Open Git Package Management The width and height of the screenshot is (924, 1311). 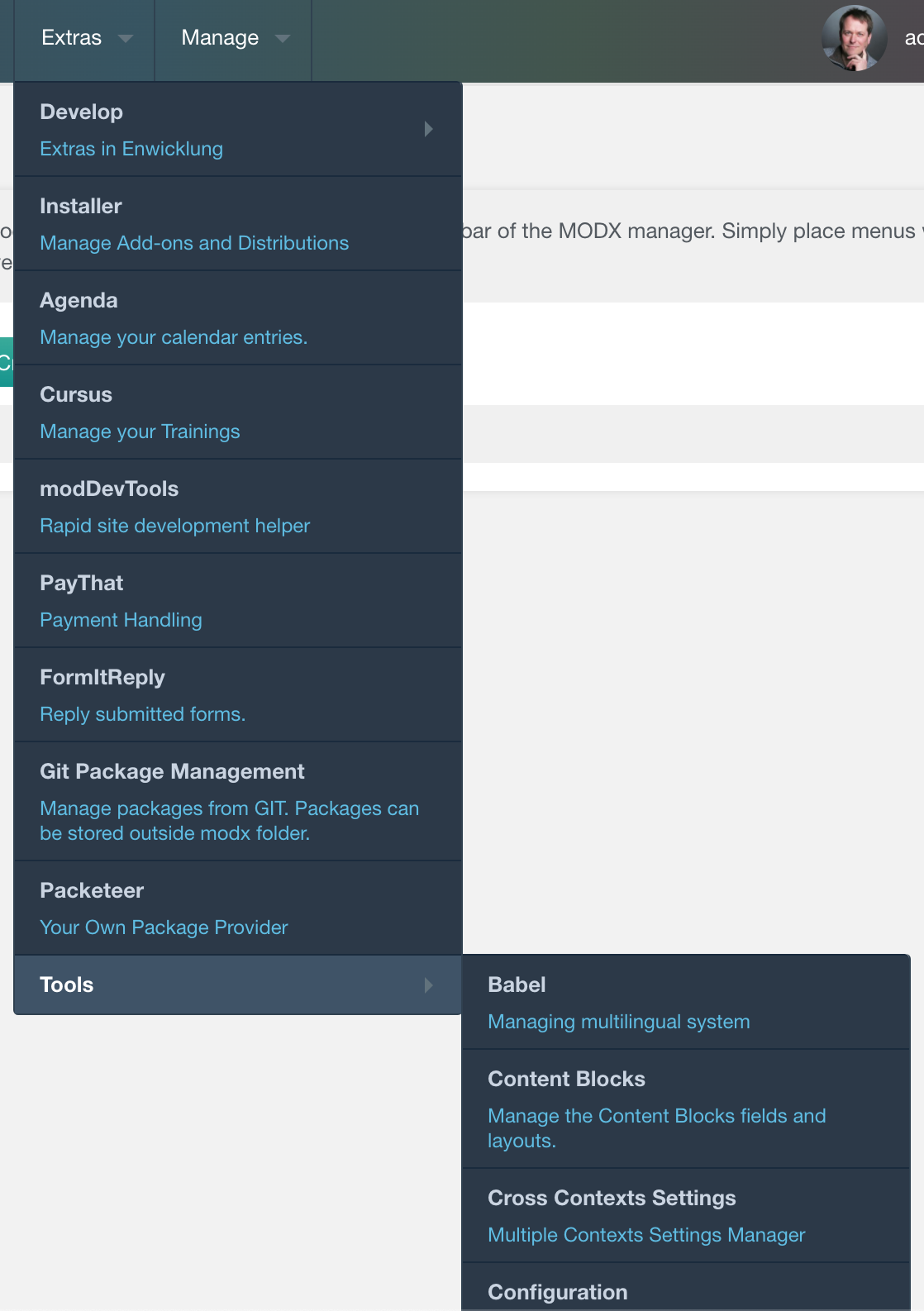(172, 771)
